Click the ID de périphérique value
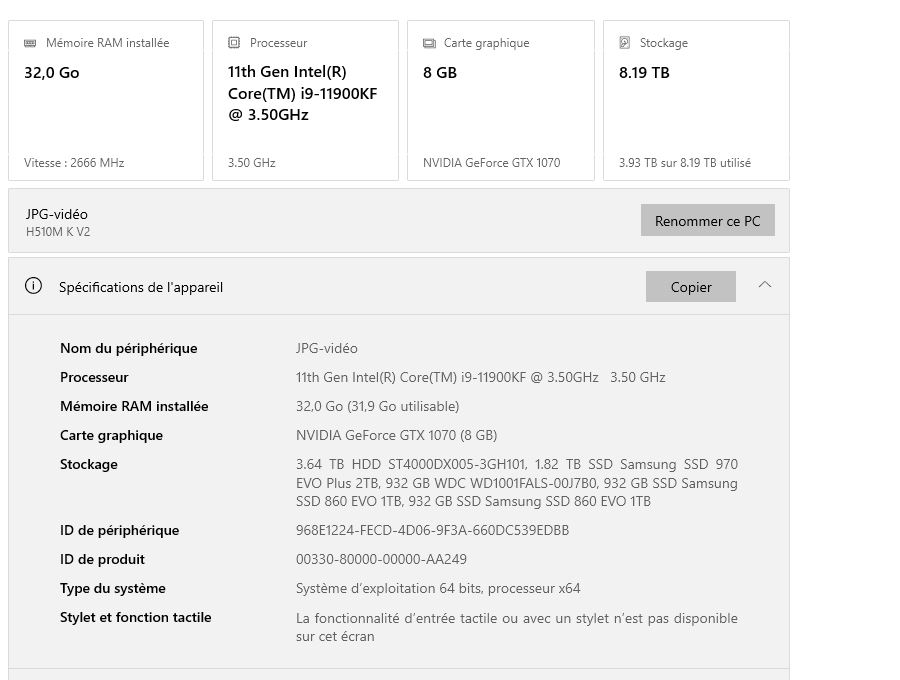Image resolution: width=900 pixels, height=680 pixels. coord(432,530)
